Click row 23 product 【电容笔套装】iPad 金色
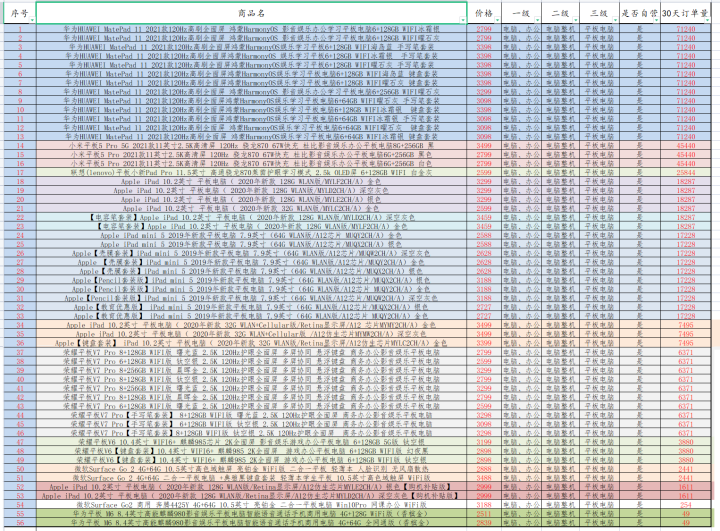 tap(252, 226)
